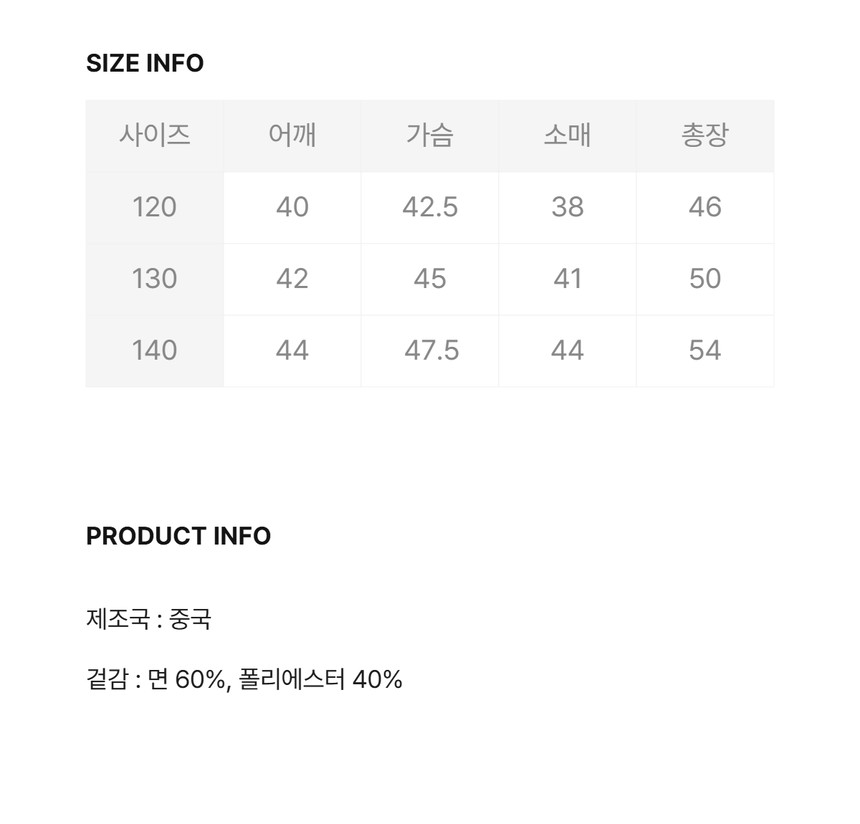The image size is (860, 824).
Task: Select the 소매 column header
Action: coord(568,136)
